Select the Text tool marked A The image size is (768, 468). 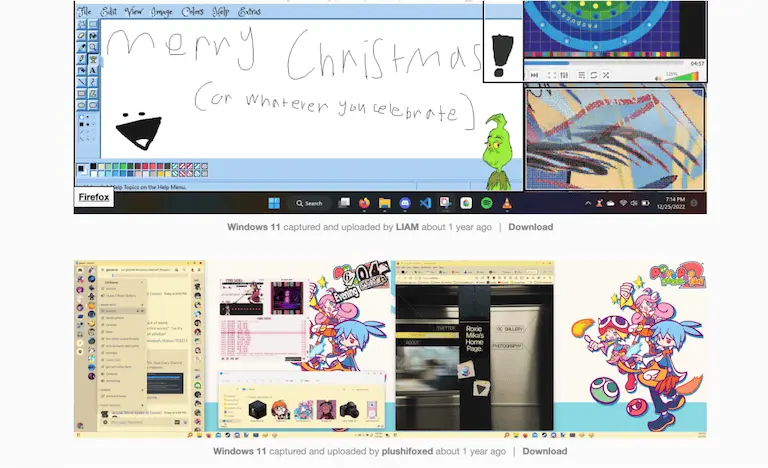click(x=93, y=71)
